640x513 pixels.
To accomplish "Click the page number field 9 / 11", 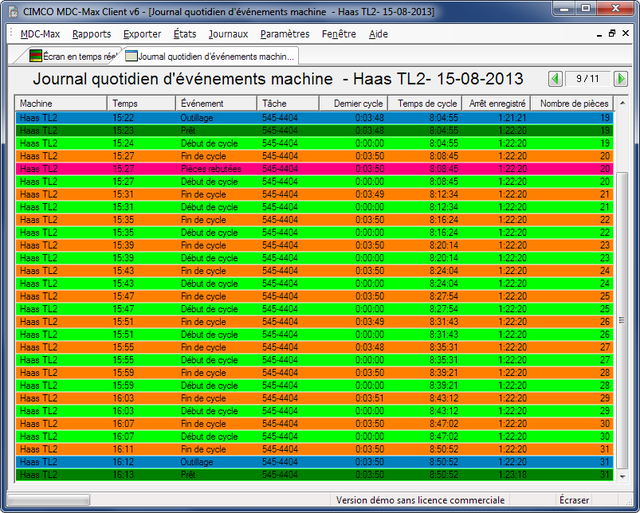I will point(588,79).
